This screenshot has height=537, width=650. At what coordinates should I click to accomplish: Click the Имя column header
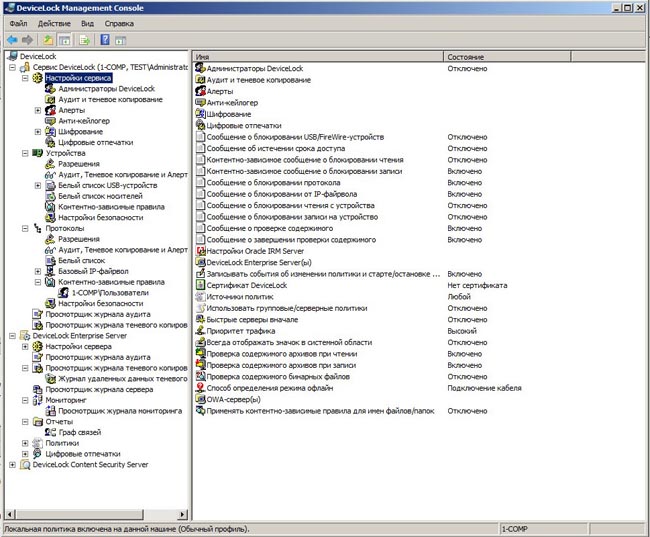[300, 57]
